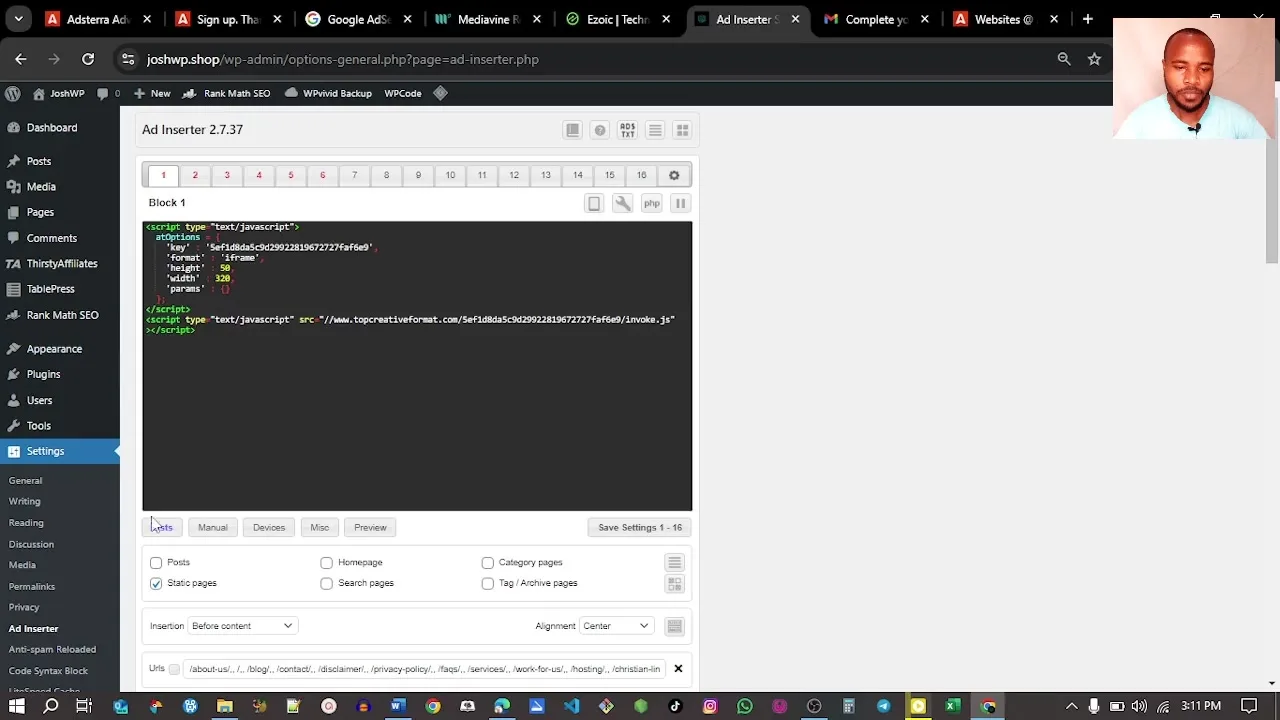This screenshot has height=720, width=1280.
Task: Click the lines icon beside Category pages
Action: click(x=675, y=563)
